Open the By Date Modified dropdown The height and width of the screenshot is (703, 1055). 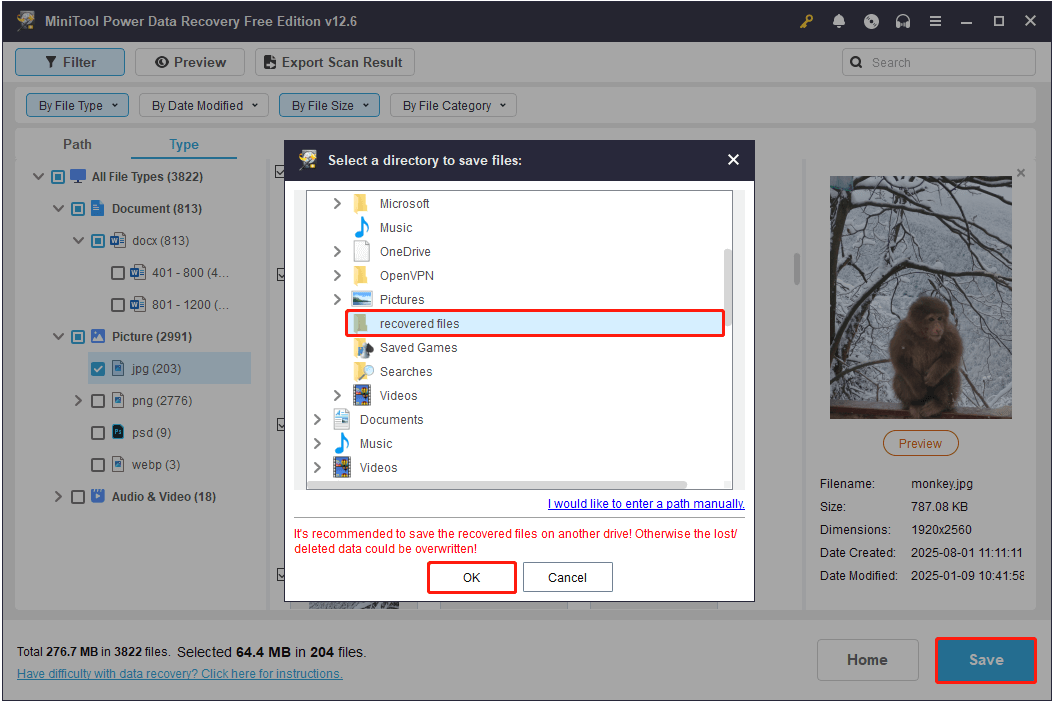click(x=203, y=105)
